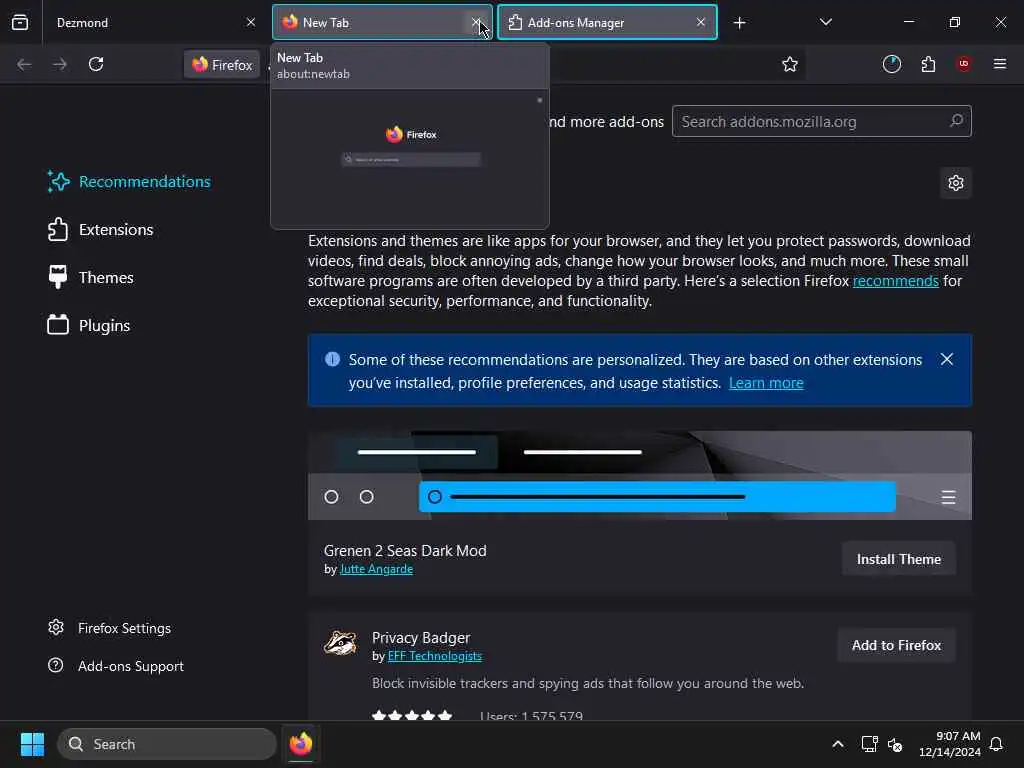Bookmark this page with the star icon
The width and height of the screenshot is (1024, 768).
(790, 64)
